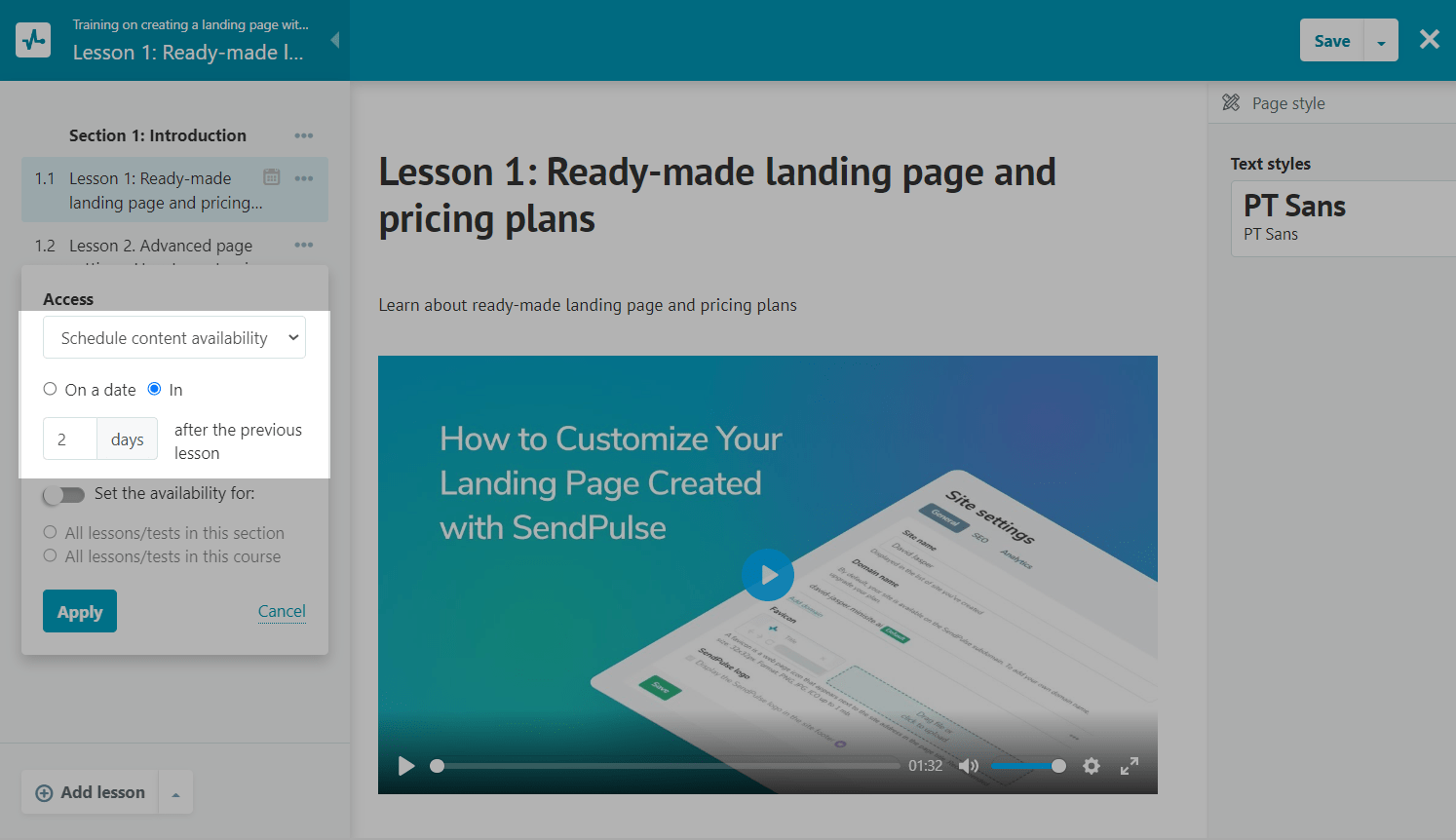Apply the access settings
The height and width of the screenshot is (840, 1456).
click(80, 611)
